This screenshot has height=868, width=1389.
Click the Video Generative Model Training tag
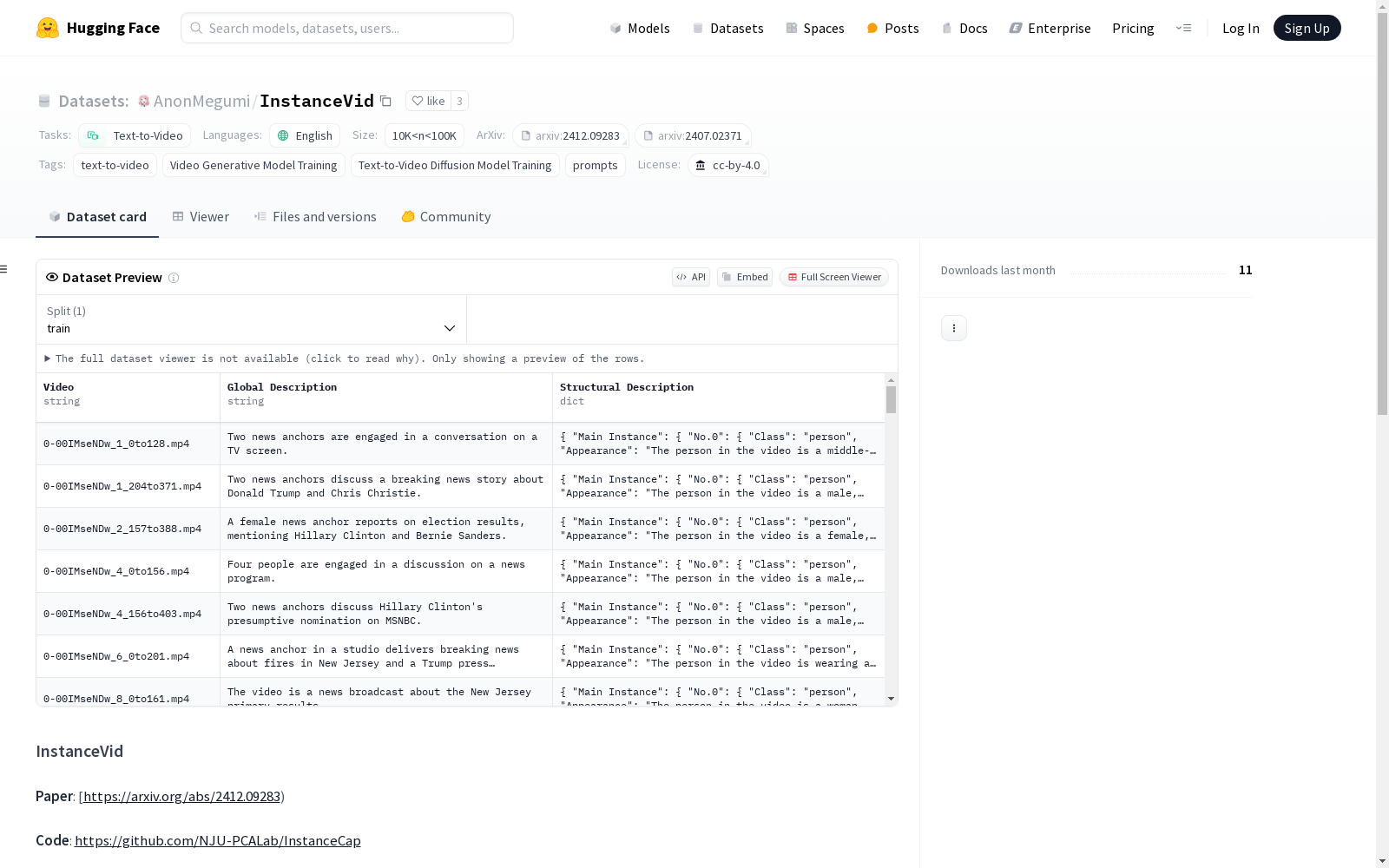253,165
